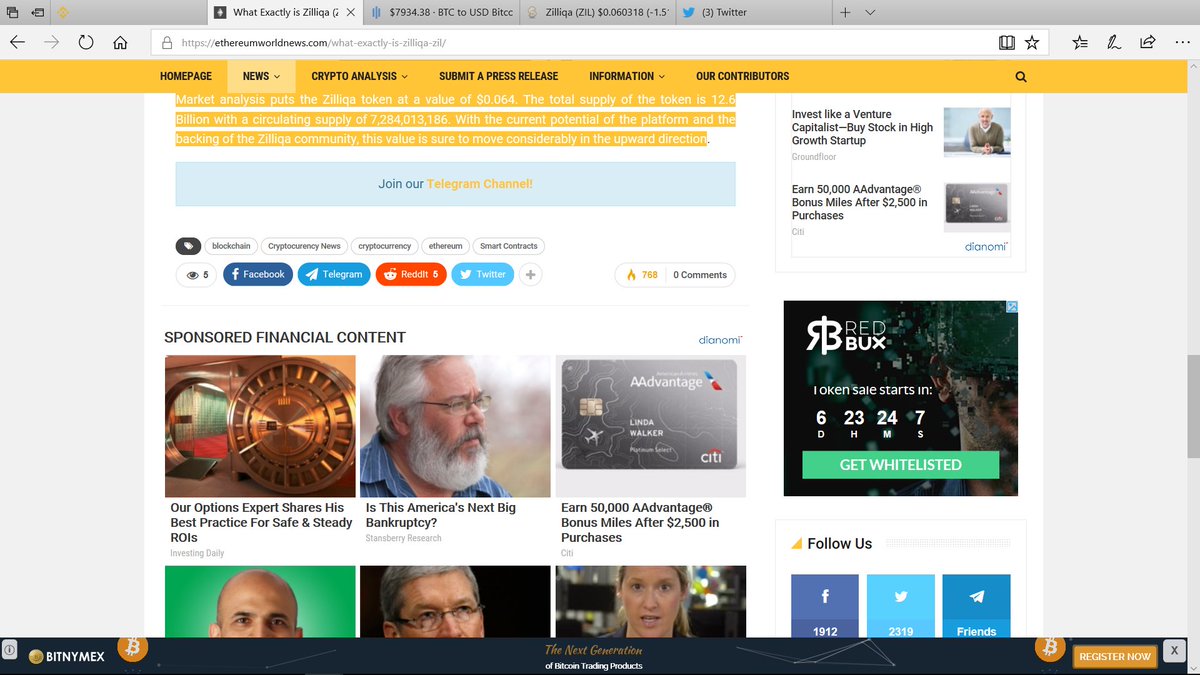Open OUR CONTRIBUTORS page

point(743,76)
